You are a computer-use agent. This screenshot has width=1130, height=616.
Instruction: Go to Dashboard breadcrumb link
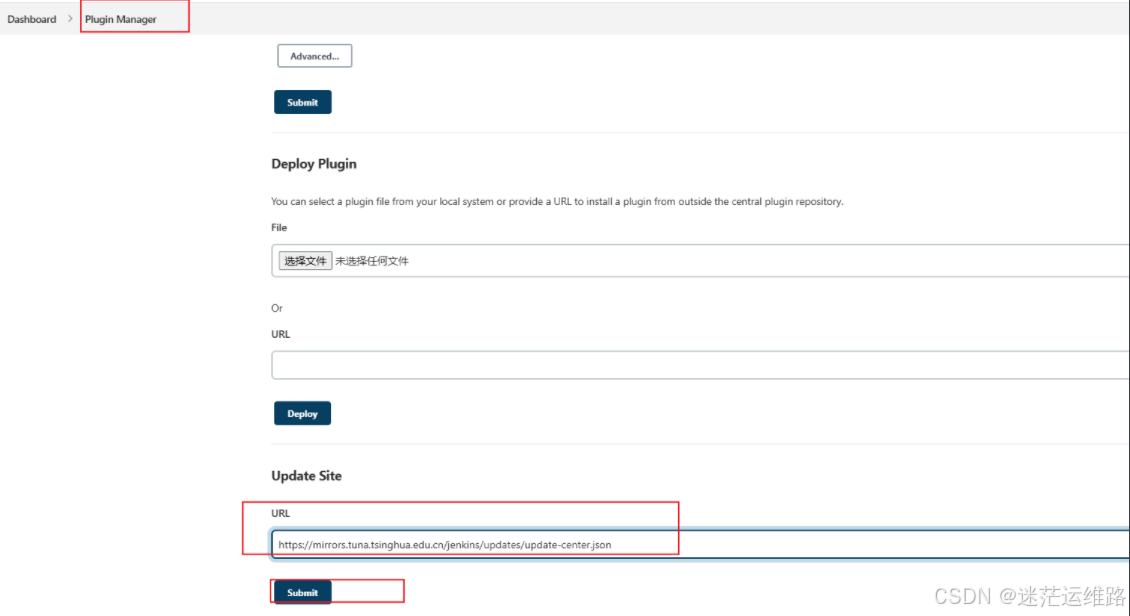pyautogui.click(x=32, y=19)
